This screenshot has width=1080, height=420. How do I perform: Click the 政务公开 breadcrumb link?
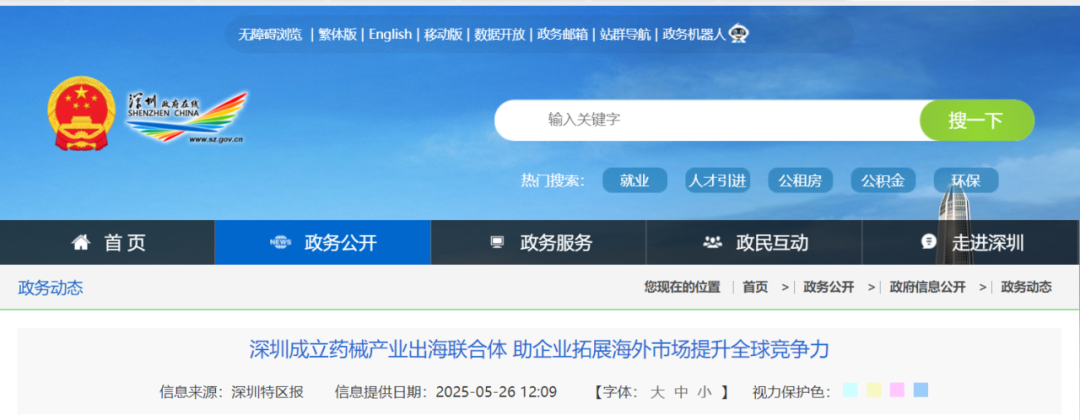coord(829,288)
